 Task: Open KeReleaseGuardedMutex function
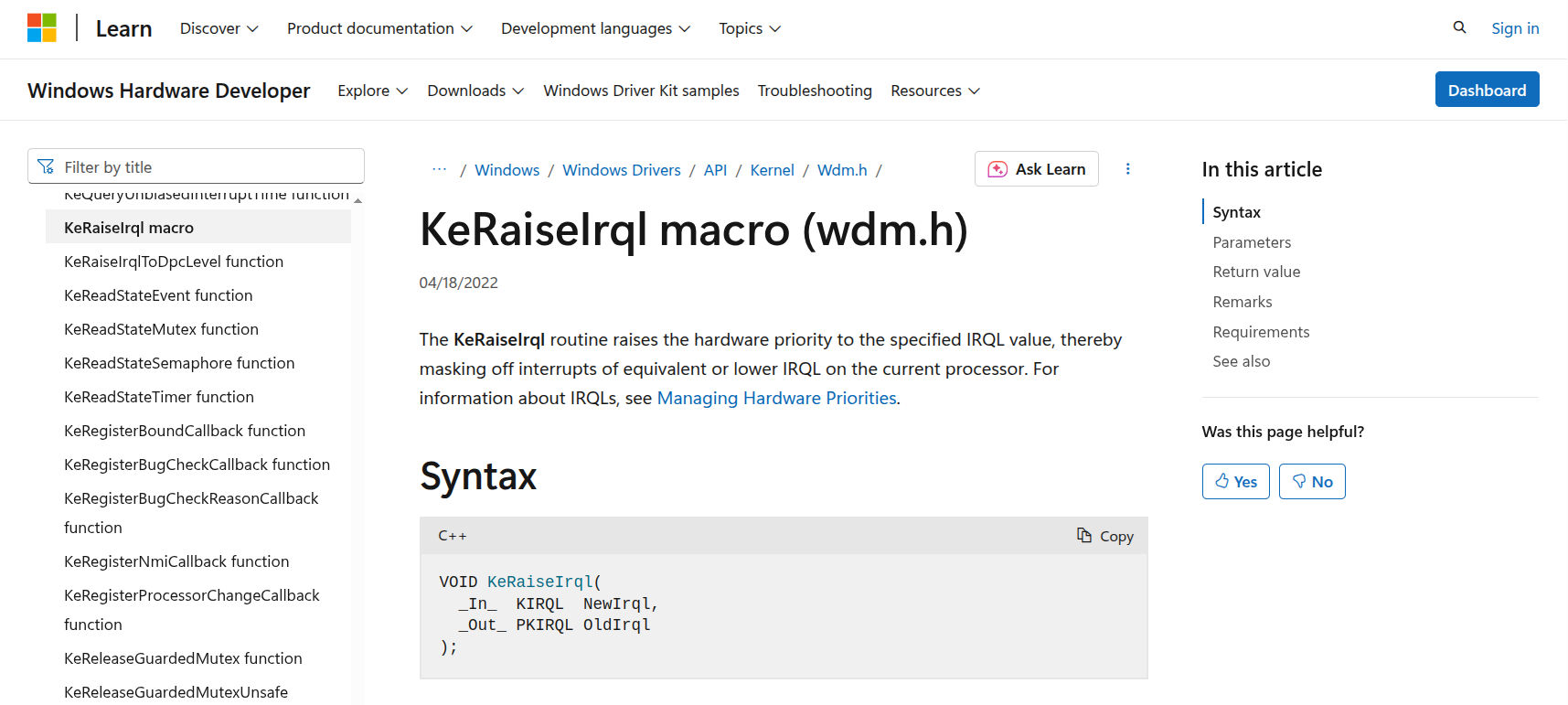pyautogui.click(x=183, y=658)
